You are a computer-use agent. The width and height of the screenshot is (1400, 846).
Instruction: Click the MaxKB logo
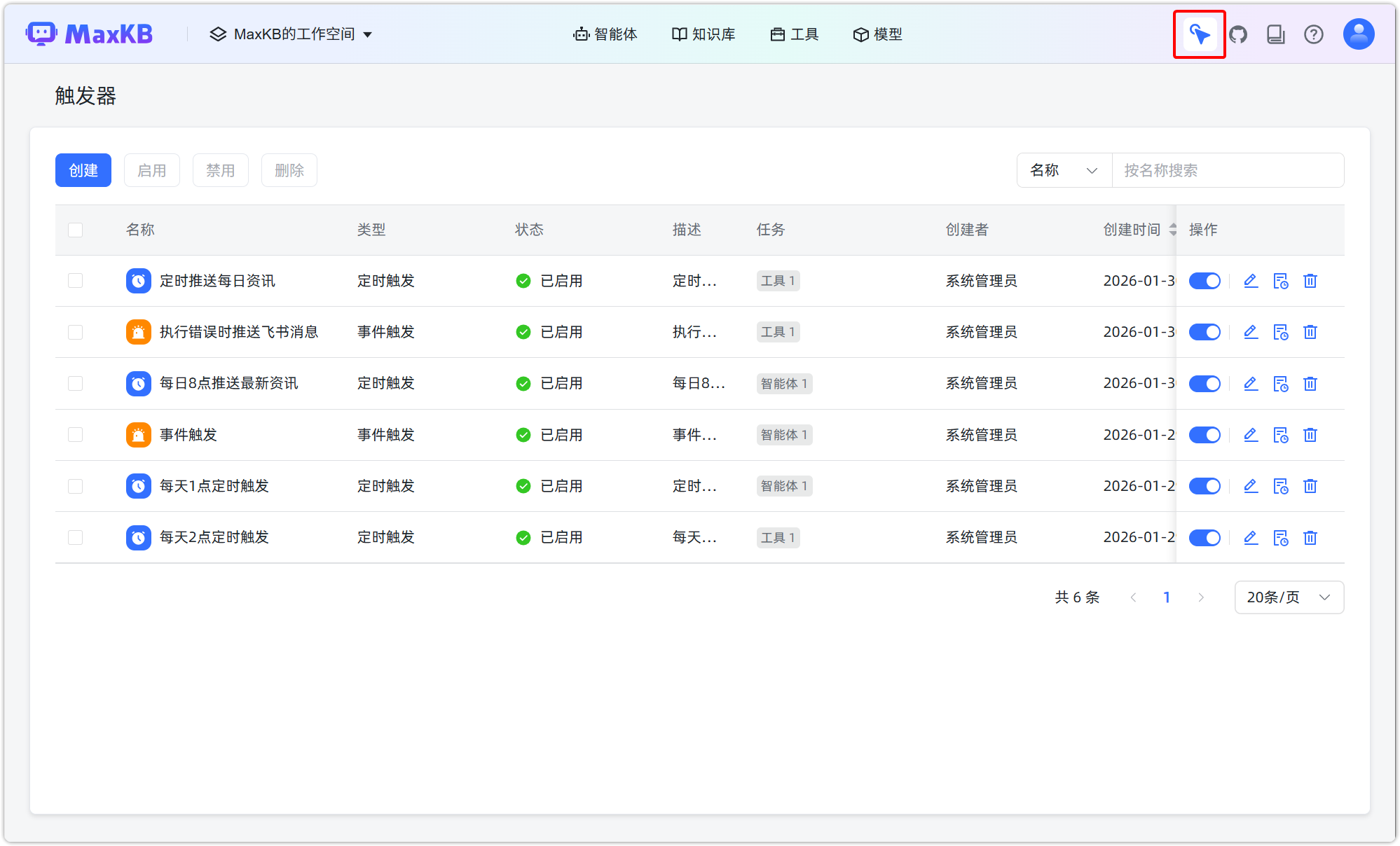89,33
